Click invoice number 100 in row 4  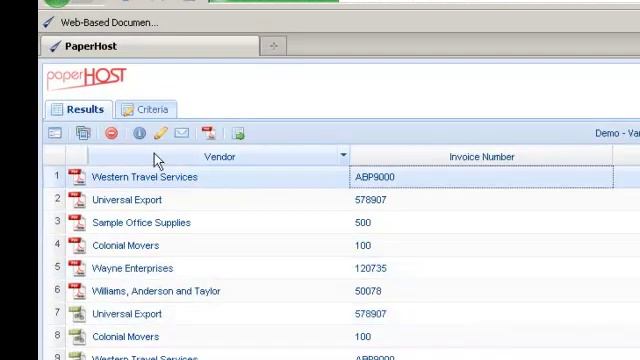click(x=363, y=246)
